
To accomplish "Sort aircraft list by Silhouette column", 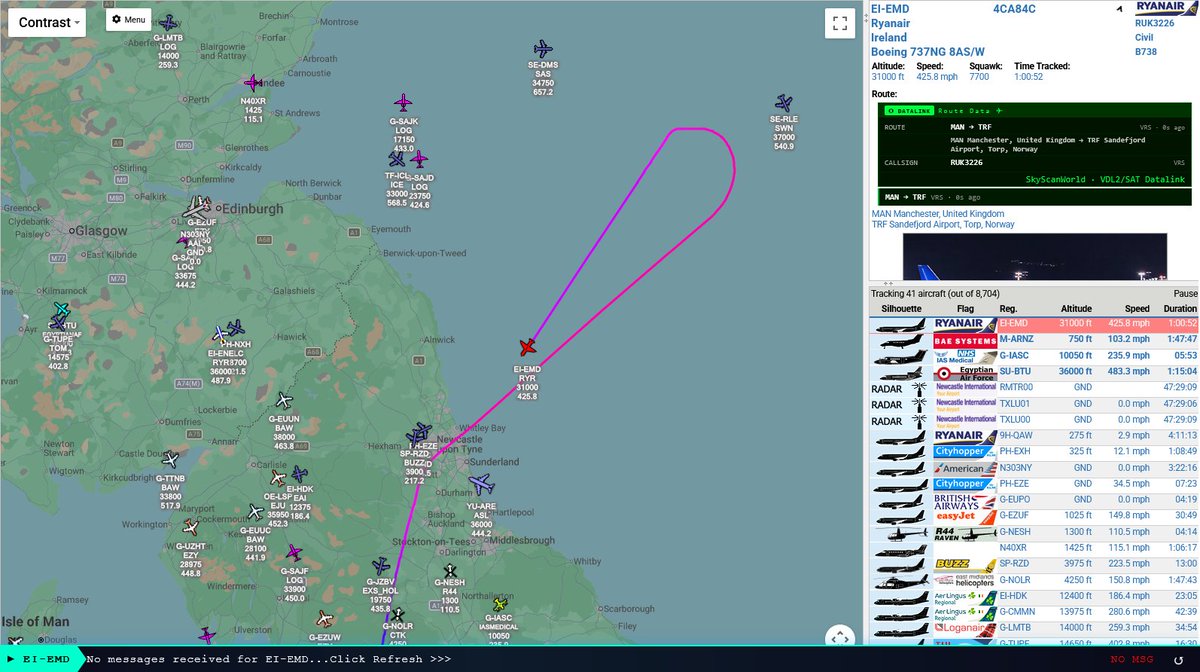I will tap(900, 309).
